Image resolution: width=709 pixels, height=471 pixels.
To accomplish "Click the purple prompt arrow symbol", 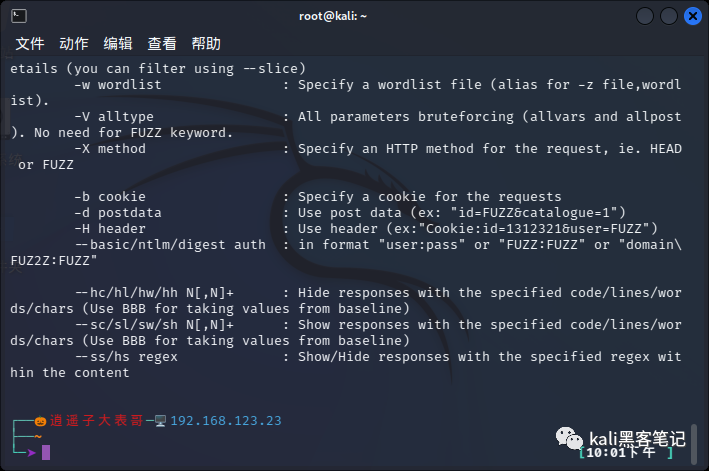I will 31,452.
